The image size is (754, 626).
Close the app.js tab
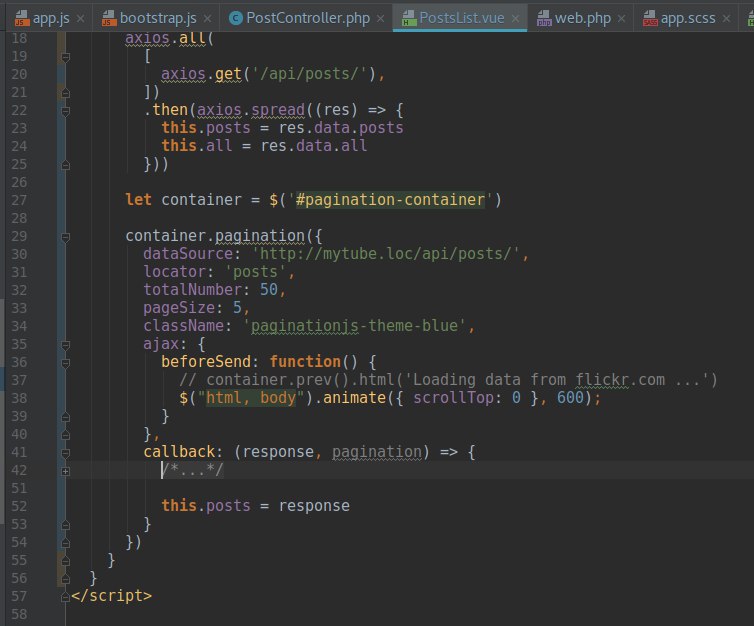[x=81, y=19]
